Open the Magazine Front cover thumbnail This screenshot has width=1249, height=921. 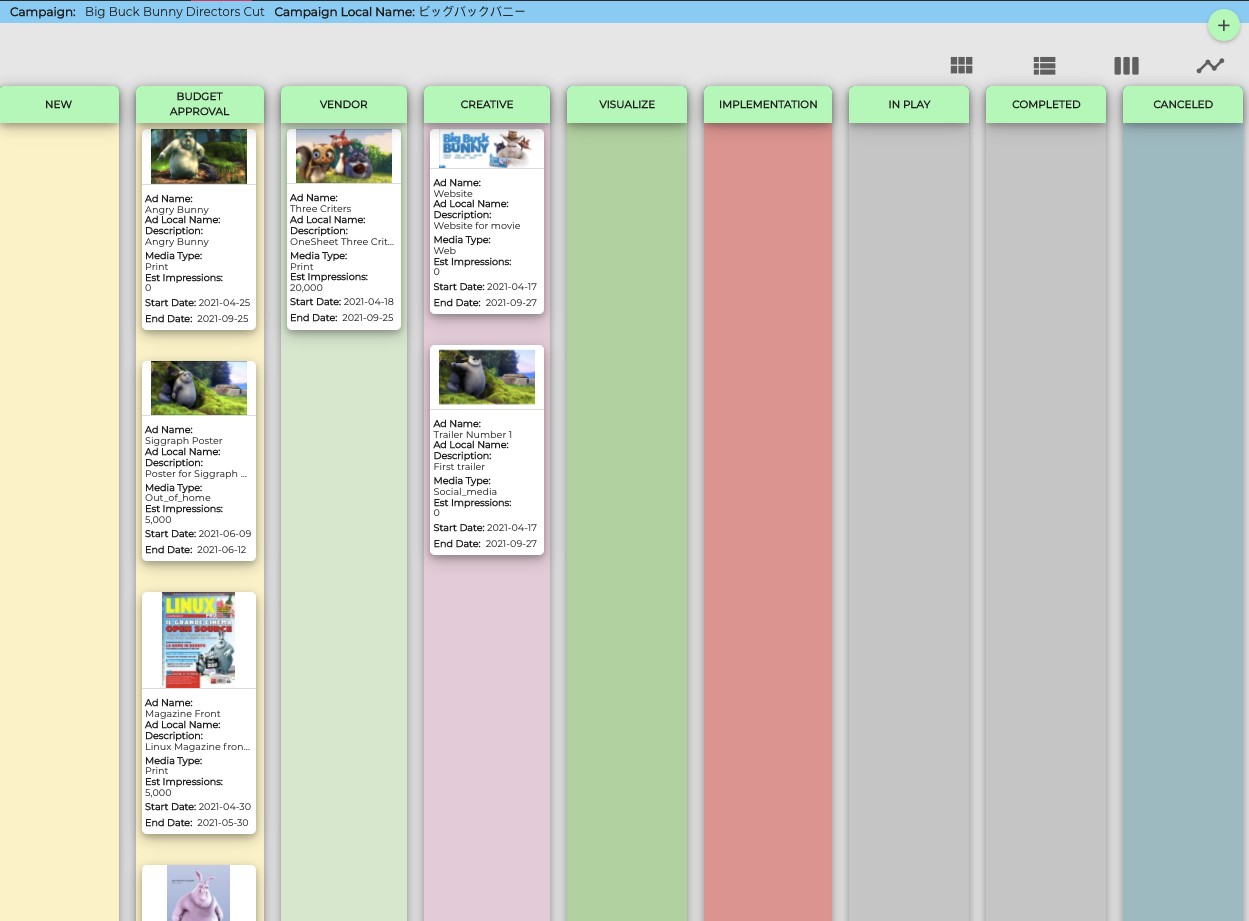point(199,640)
